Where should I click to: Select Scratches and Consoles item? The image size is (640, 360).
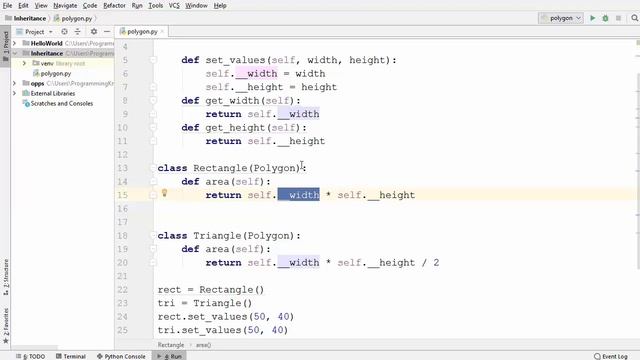click(62, 104)
